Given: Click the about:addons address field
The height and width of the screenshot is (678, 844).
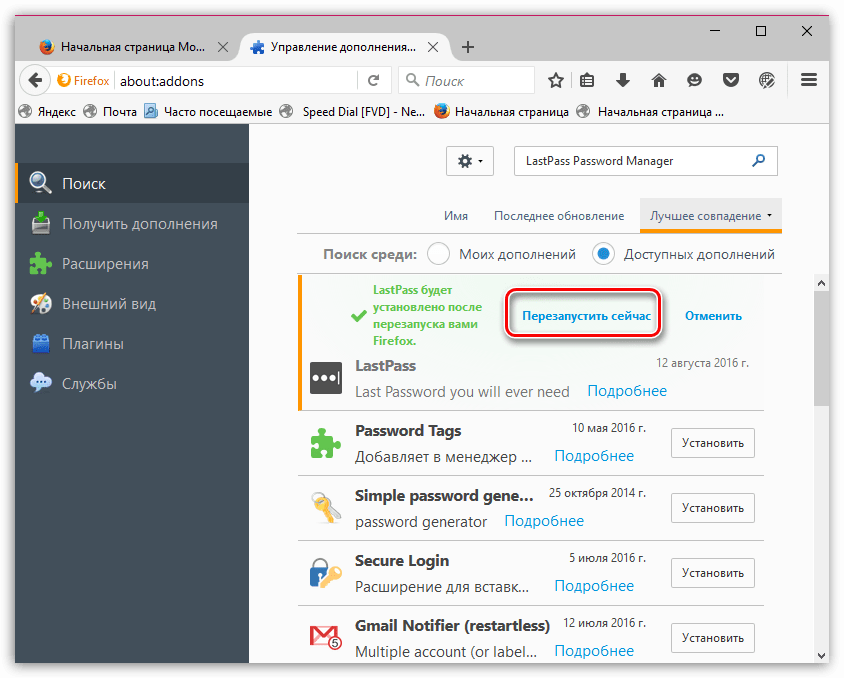Looking at the screenshot, I should [x=236, y=81].
